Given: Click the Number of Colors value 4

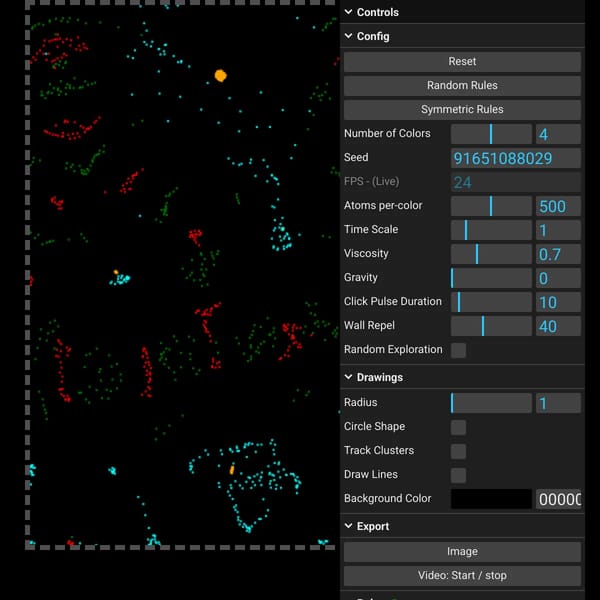Looking at the screenshot, I should [558, 134].
